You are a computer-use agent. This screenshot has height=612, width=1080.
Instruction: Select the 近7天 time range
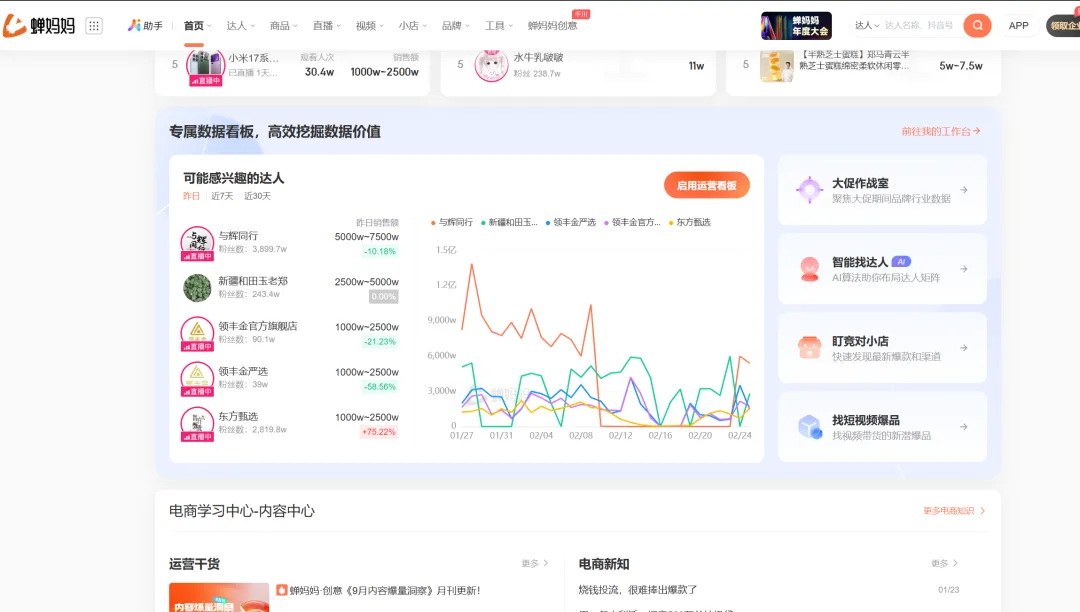tap(222, 196)
